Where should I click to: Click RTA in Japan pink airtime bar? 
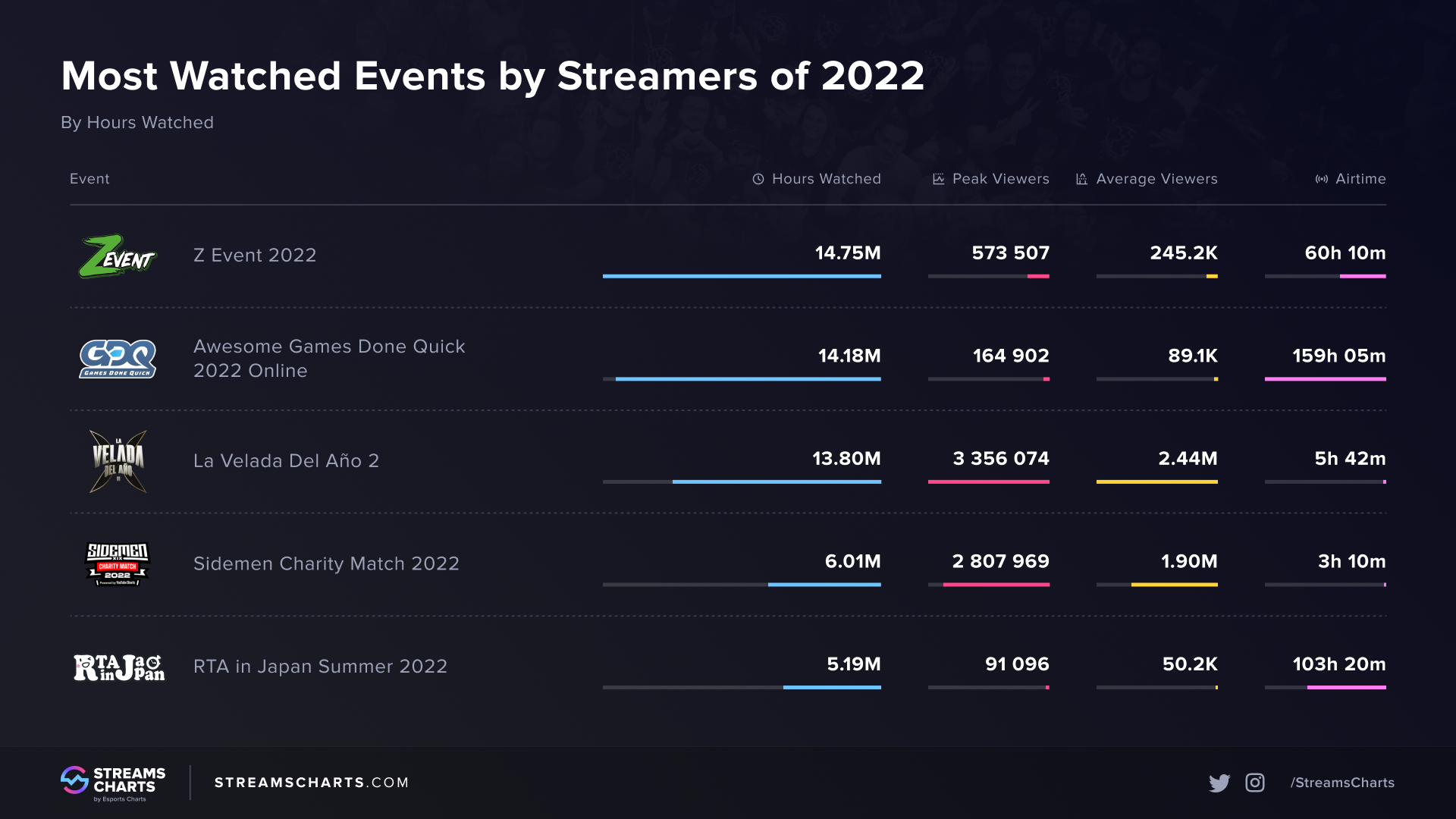[1347, 687]
